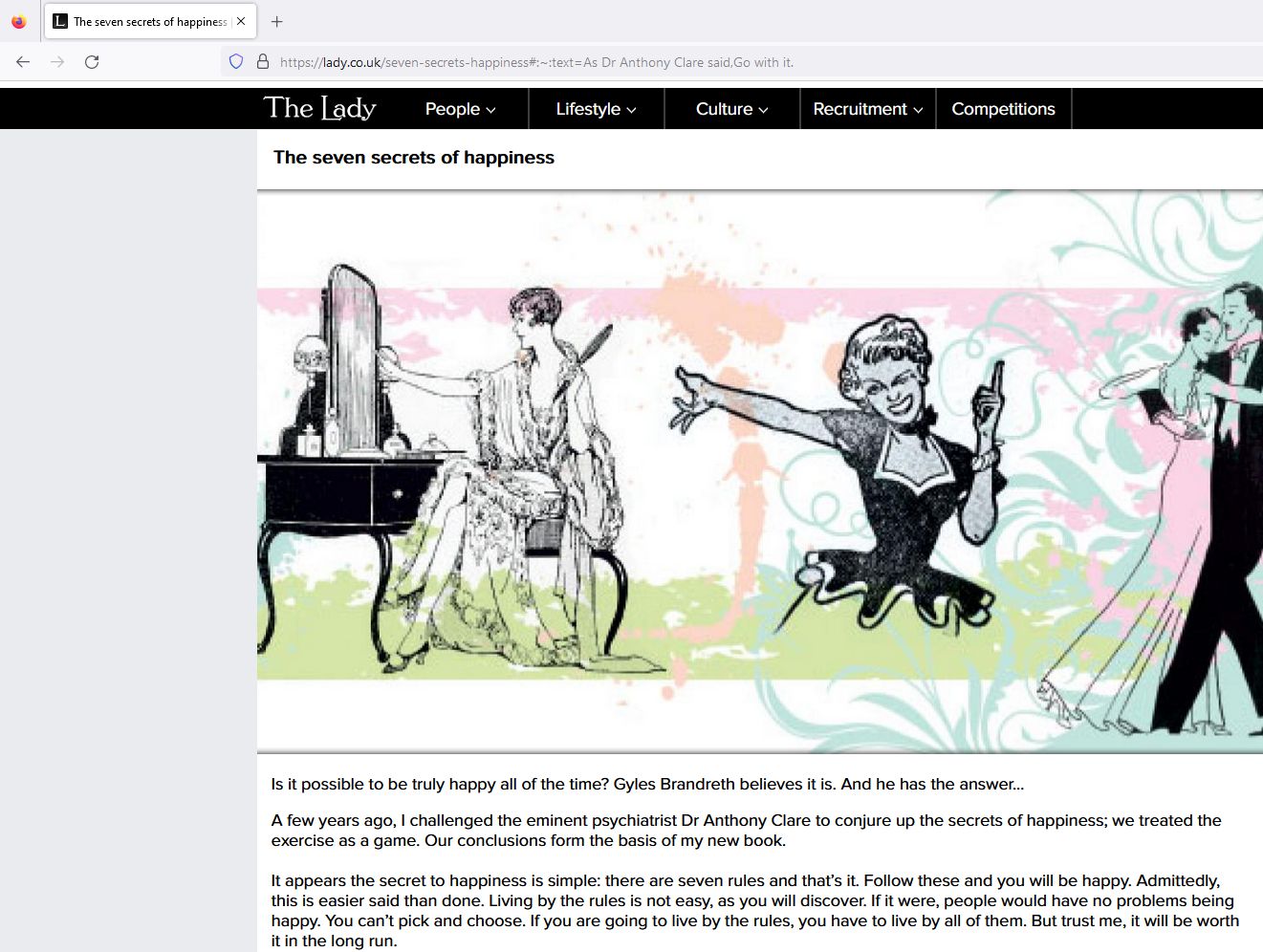
Task: Click the browser back arrow
Action: click(23, 62)
